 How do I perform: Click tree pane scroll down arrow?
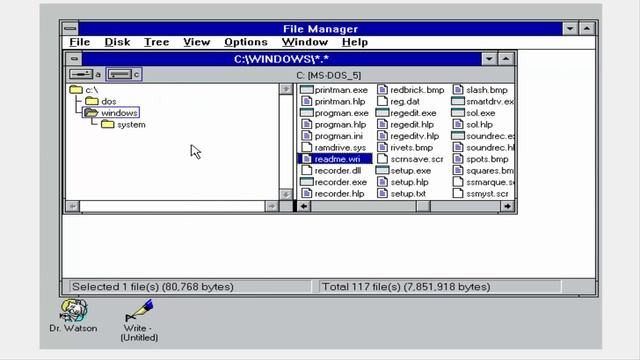pos(286,194)
